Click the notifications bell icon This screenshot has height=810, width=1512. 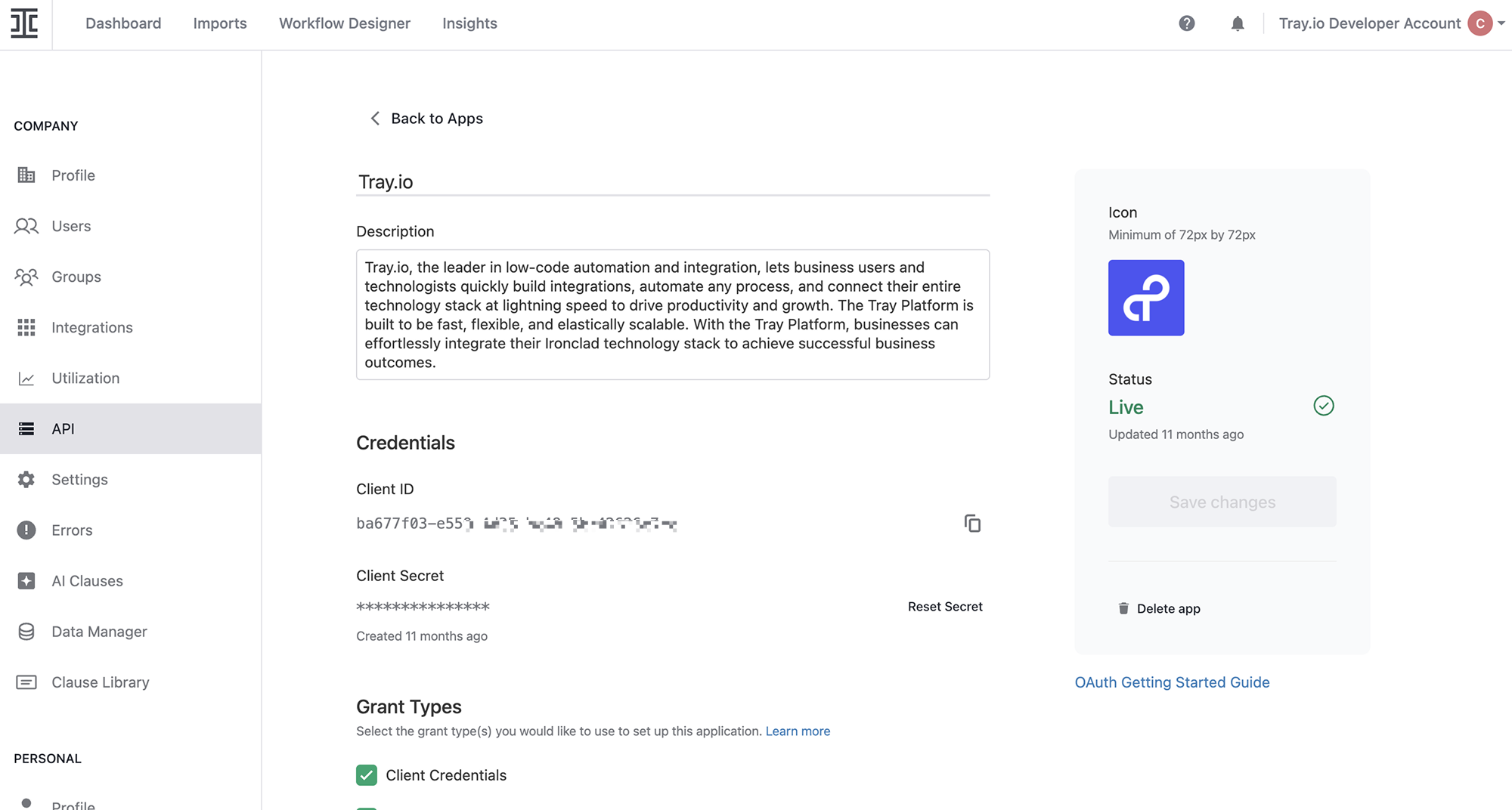click(x=1238, y=23)
